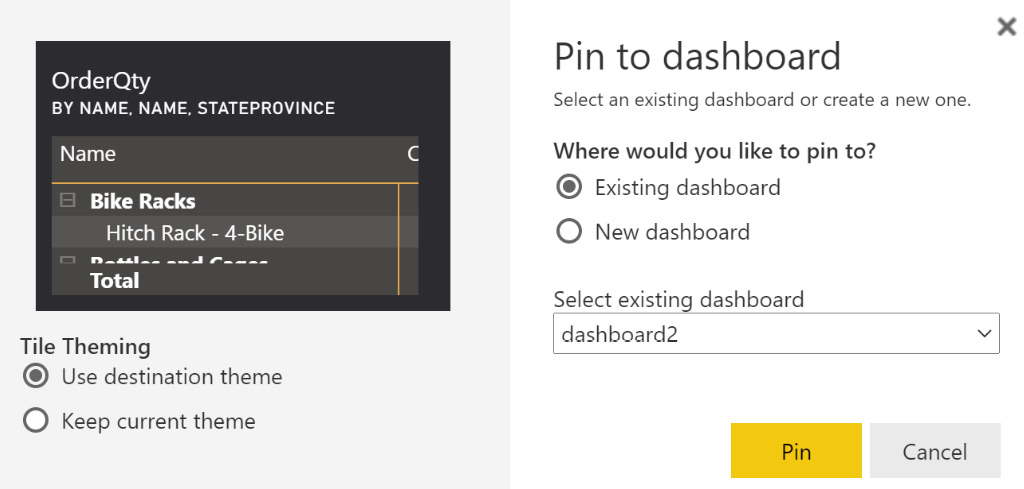
Task: Click BY NAME, NAME, STATEPROVINCE subtitle
Action: click(193, 108)
